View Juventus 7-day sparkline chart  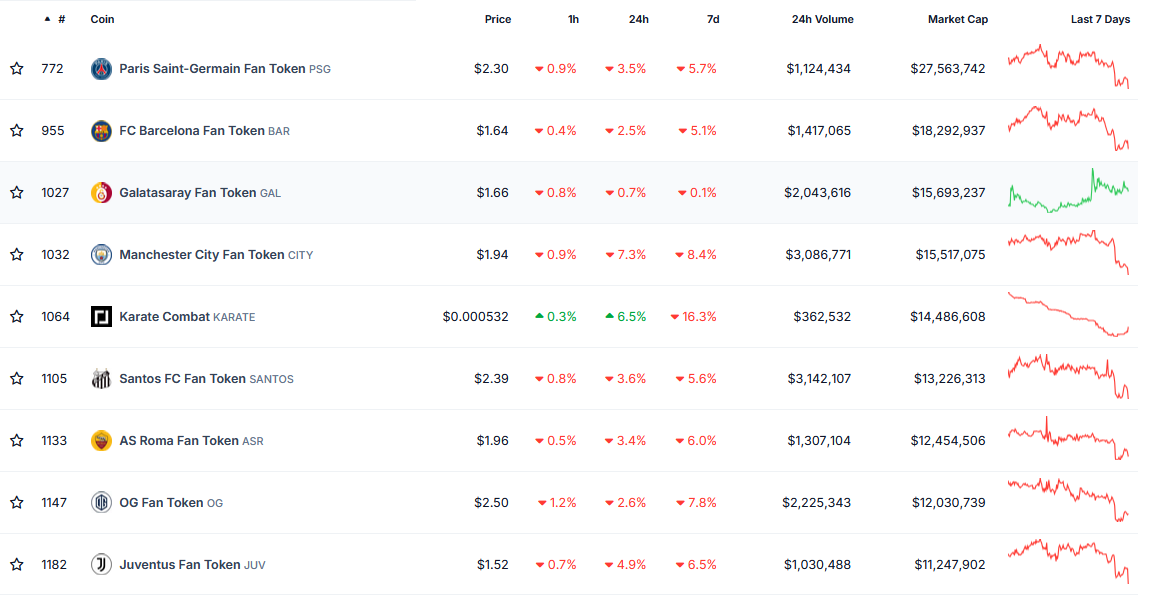tap(1068, 562)
